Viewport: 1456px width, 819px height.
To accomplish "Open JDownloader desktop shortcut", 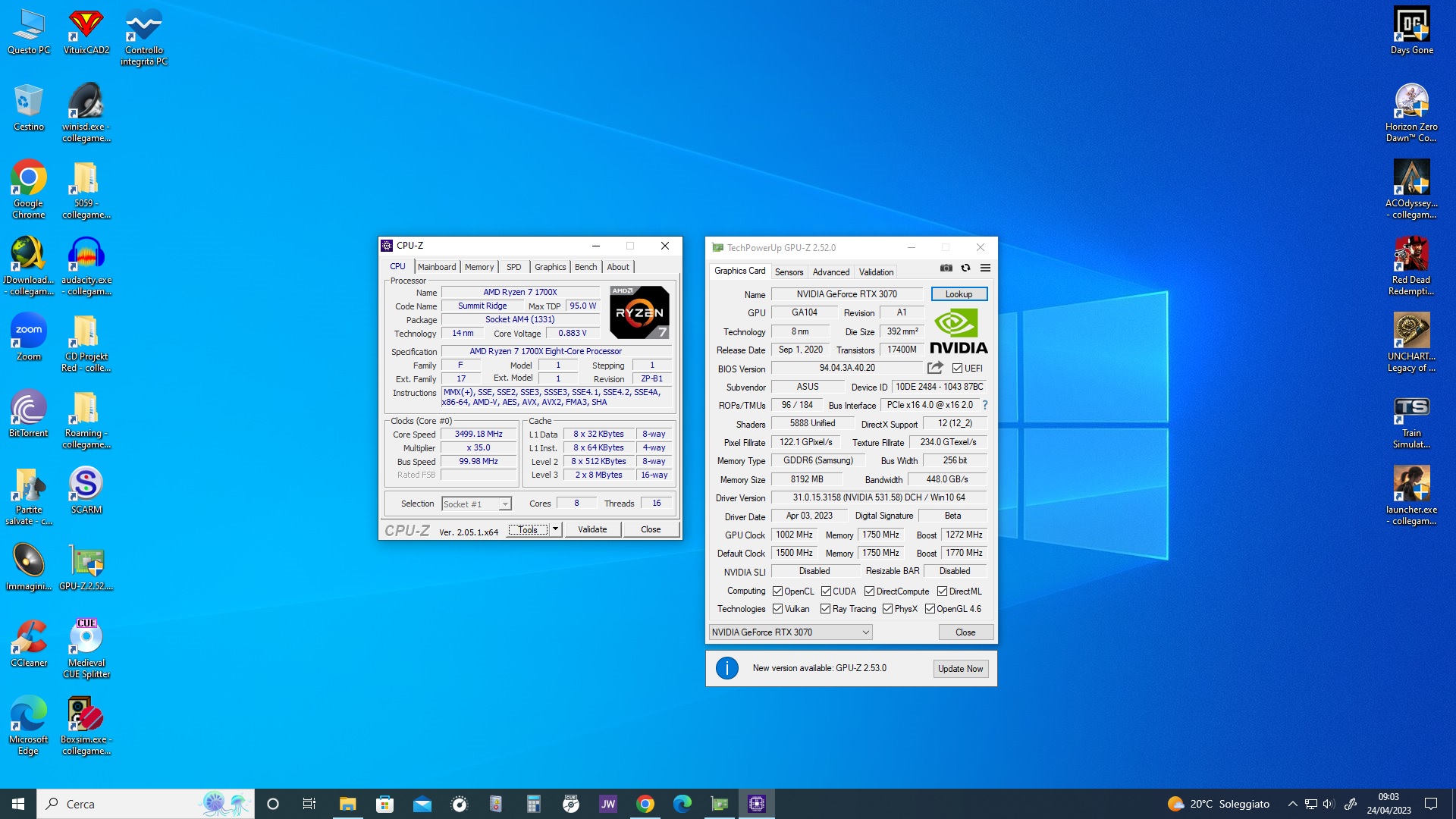I will [x=28, y=266].
